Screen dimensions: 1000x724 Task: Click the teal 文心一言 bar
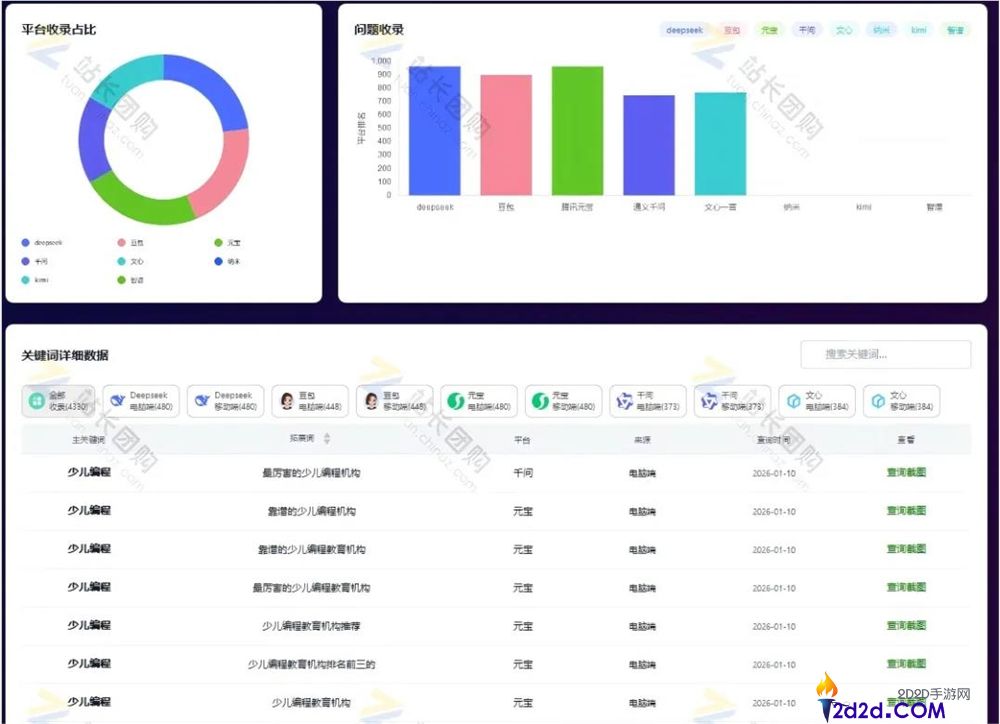[x=720, y=144]
